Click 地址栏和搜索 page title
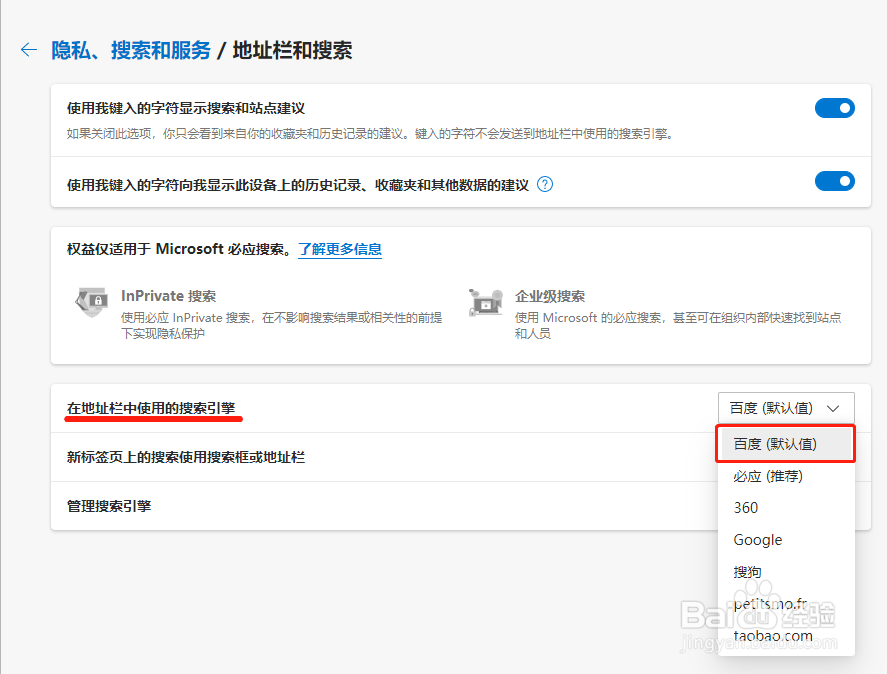Viewport: 887px width, 674px height. click(x=292, y=50)
